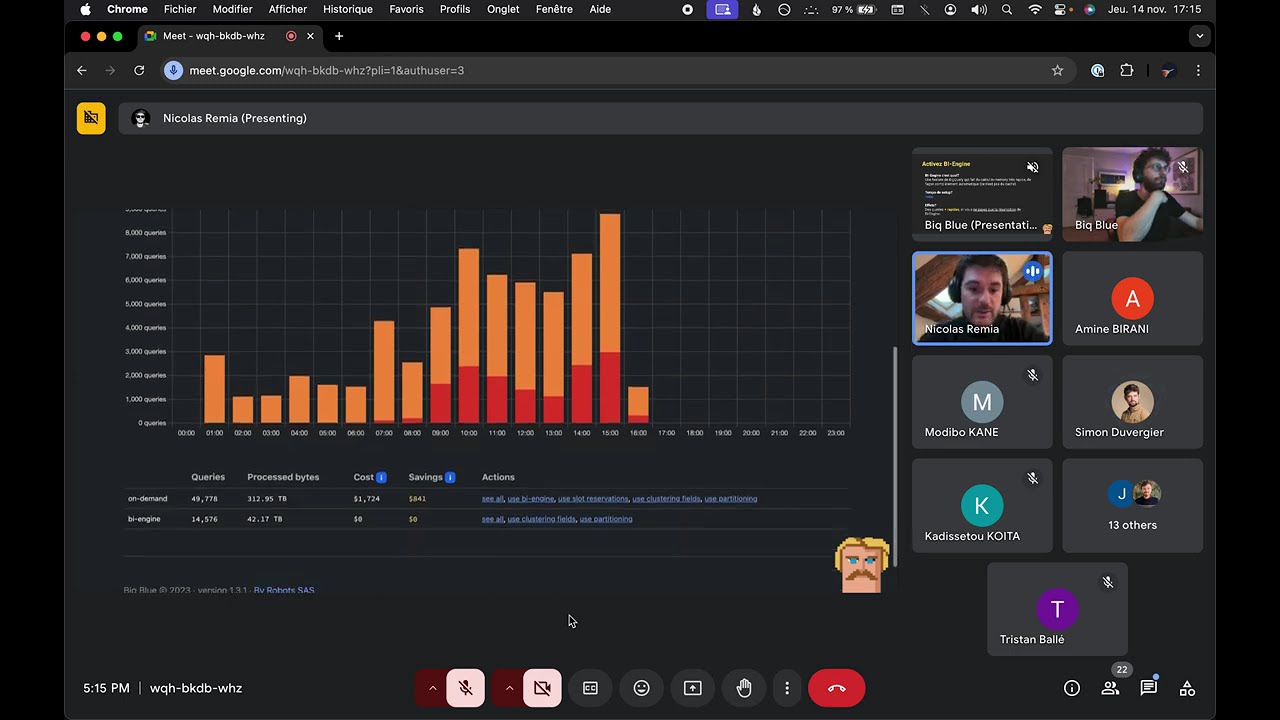Click the 312.95 TB processed bytes value

[267, 498]
